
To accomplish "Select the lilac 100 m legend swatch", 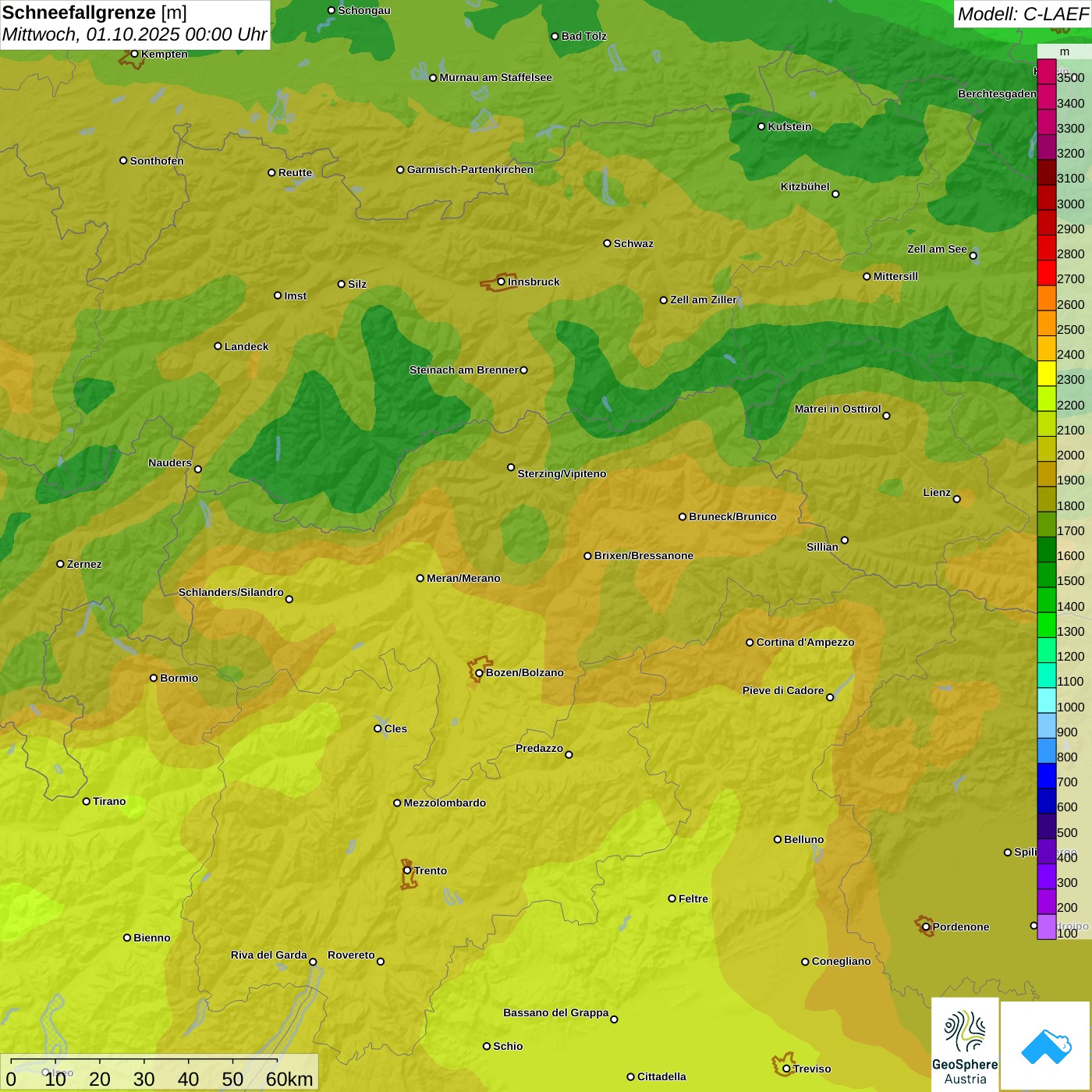I will point(1046,927).
